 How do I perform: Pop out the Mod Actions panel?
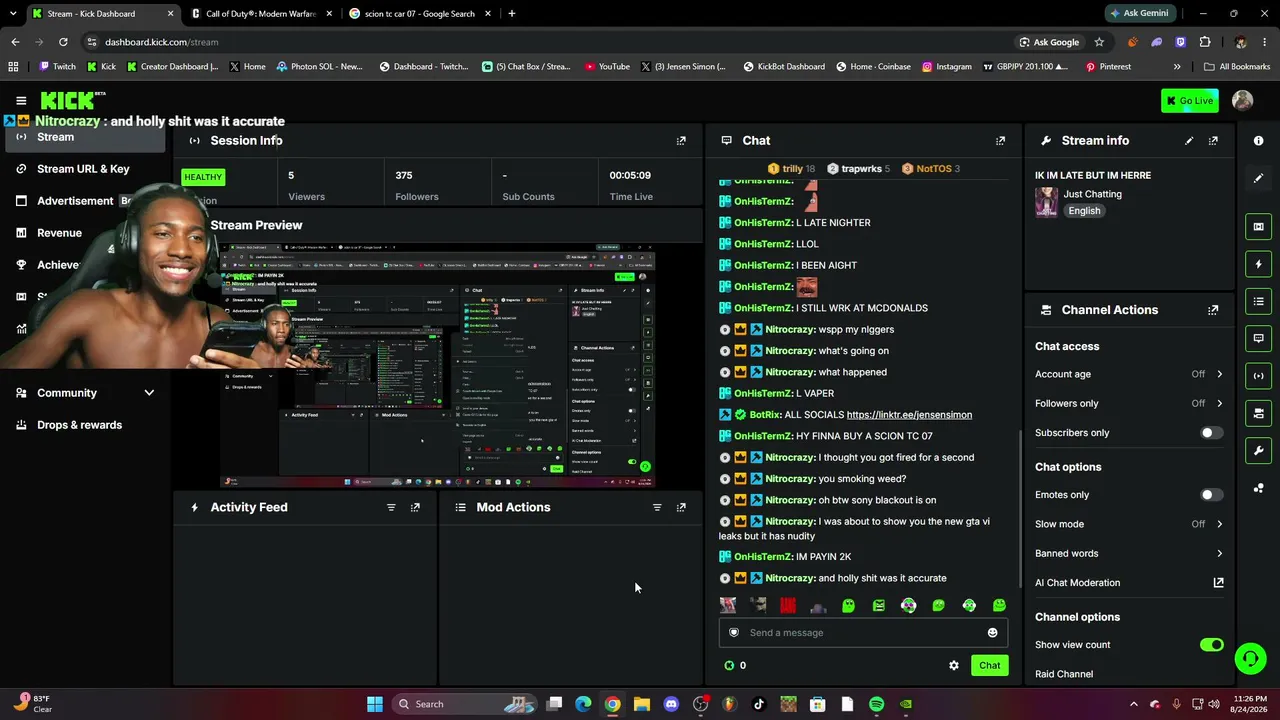click(681, 507)
